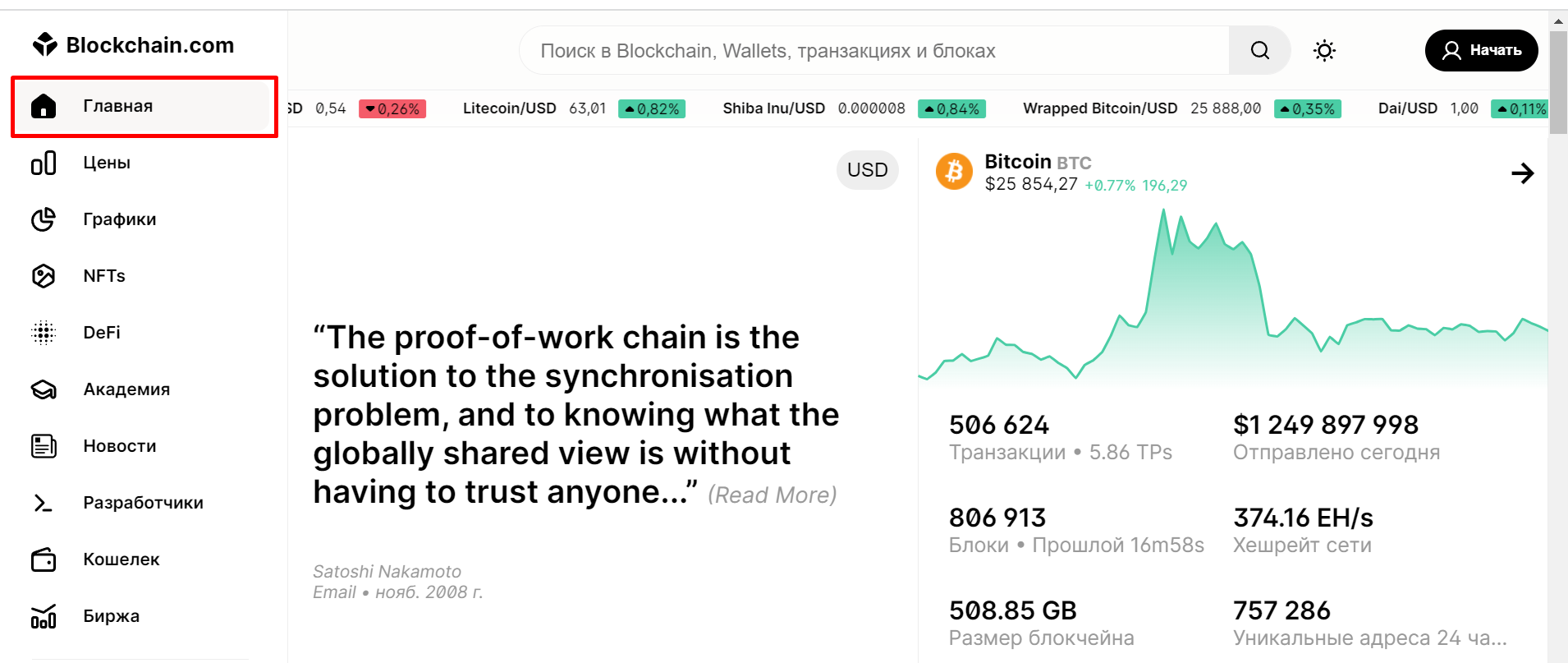Image resolution: width=1568 pixels, height=663 pixels.
Task: Click the Bitcoin logo on the chart card
Action: point(953,172)
